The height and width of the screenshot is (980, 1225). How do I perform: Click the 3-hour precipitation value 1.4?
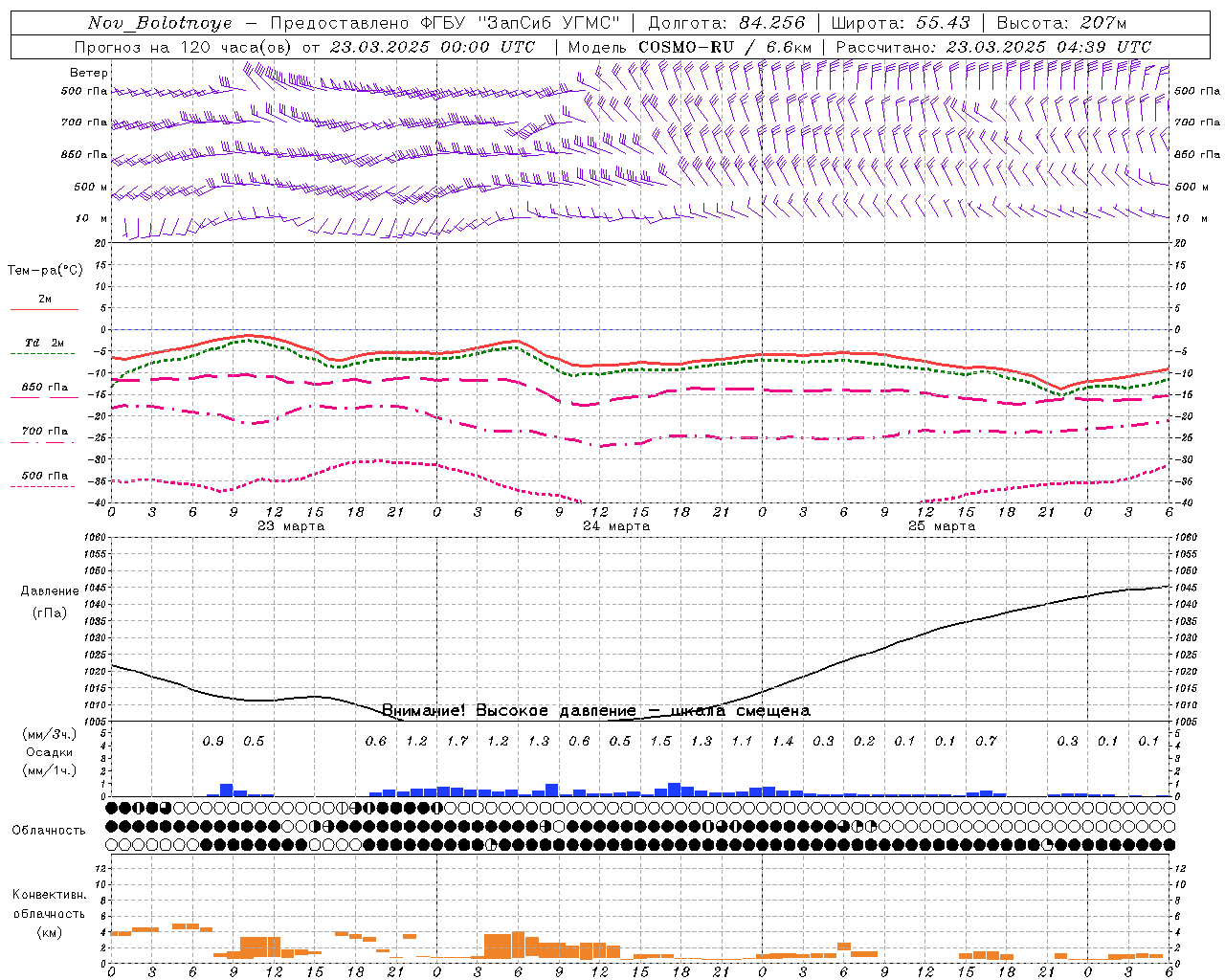tap(783, 741)
